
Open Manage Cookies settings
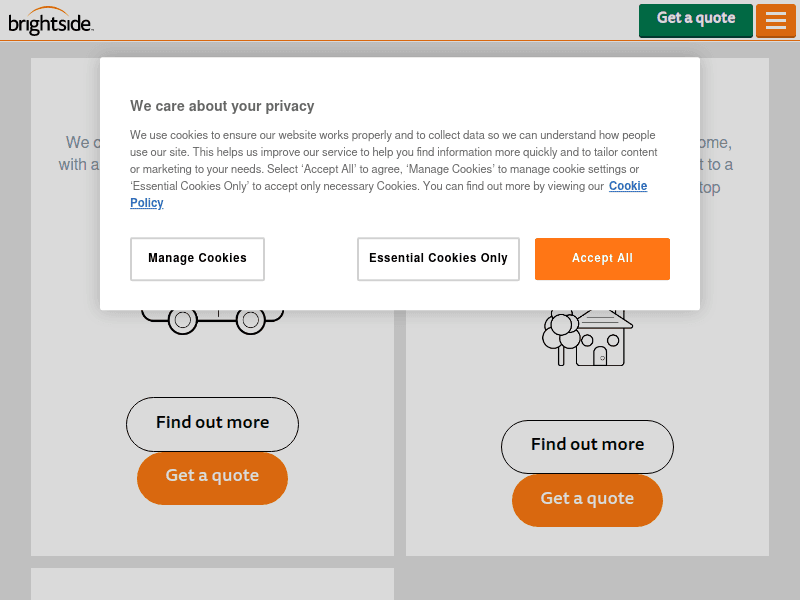197,259
